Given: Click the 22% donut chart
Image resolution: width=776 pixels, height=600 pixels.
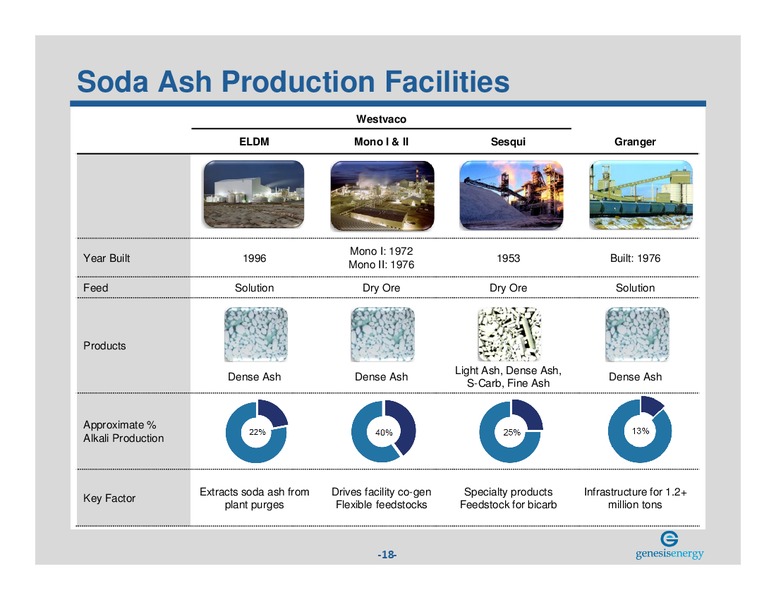Looking at the screenshot, I should [257, 431].
